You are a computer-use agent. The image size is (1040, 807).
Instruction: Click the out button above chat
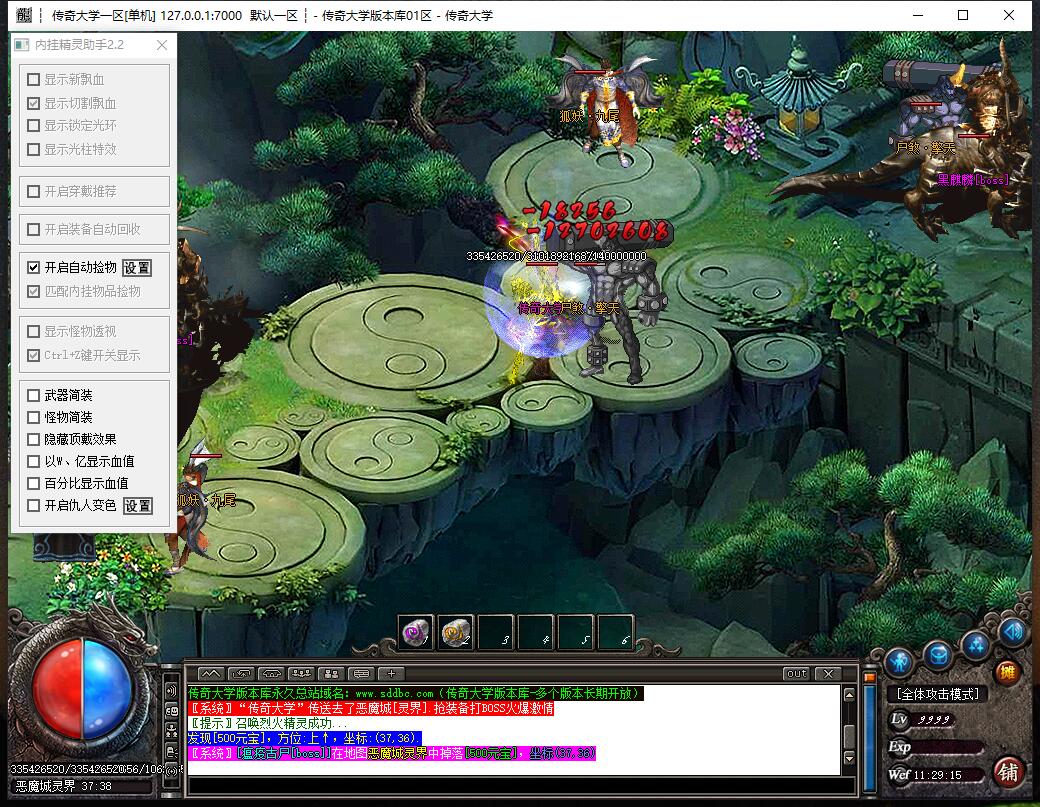(796, 674)
